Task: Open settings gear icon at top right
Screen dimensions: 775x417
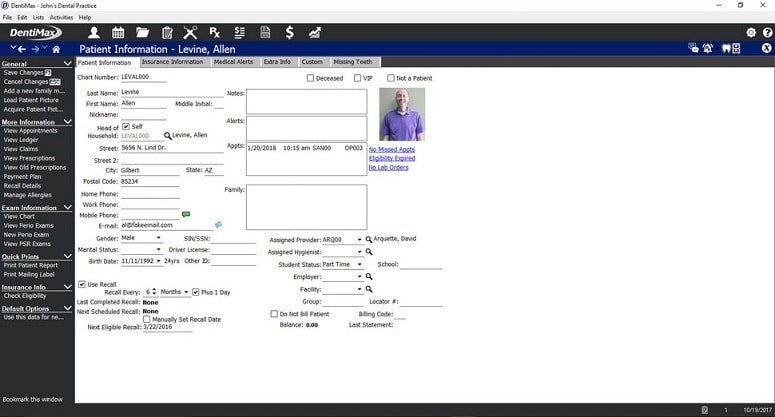Action: tap(751, 33)
